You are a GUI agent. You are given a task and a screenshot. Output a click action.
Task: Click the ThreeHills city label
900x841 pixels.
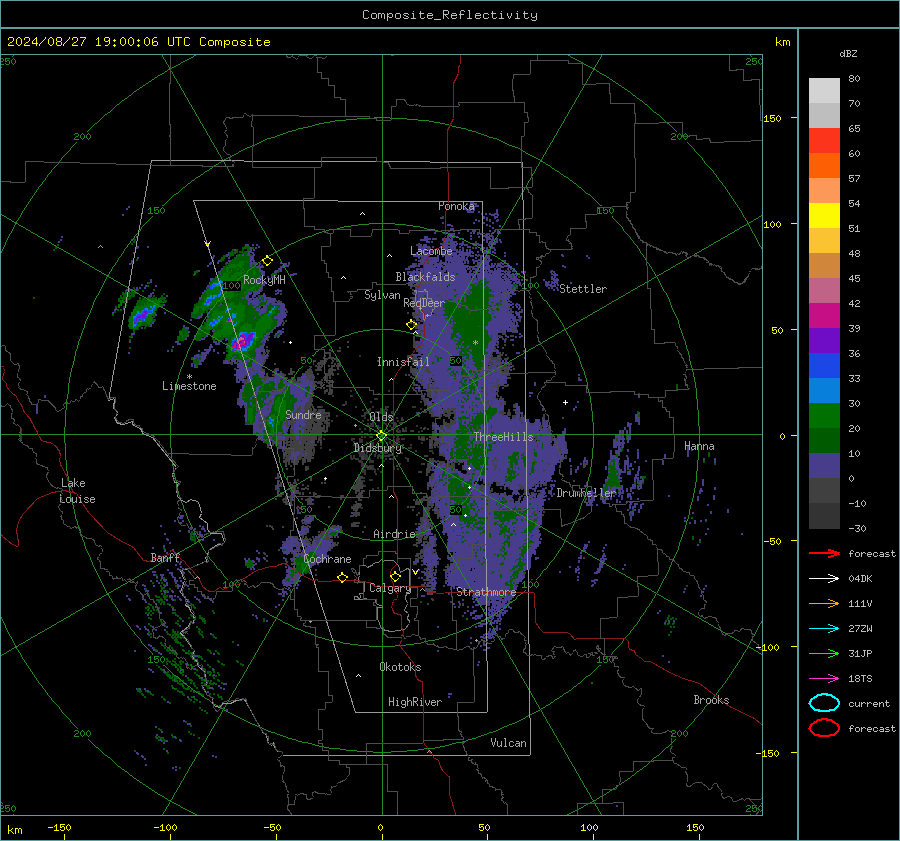click(503, 437)
